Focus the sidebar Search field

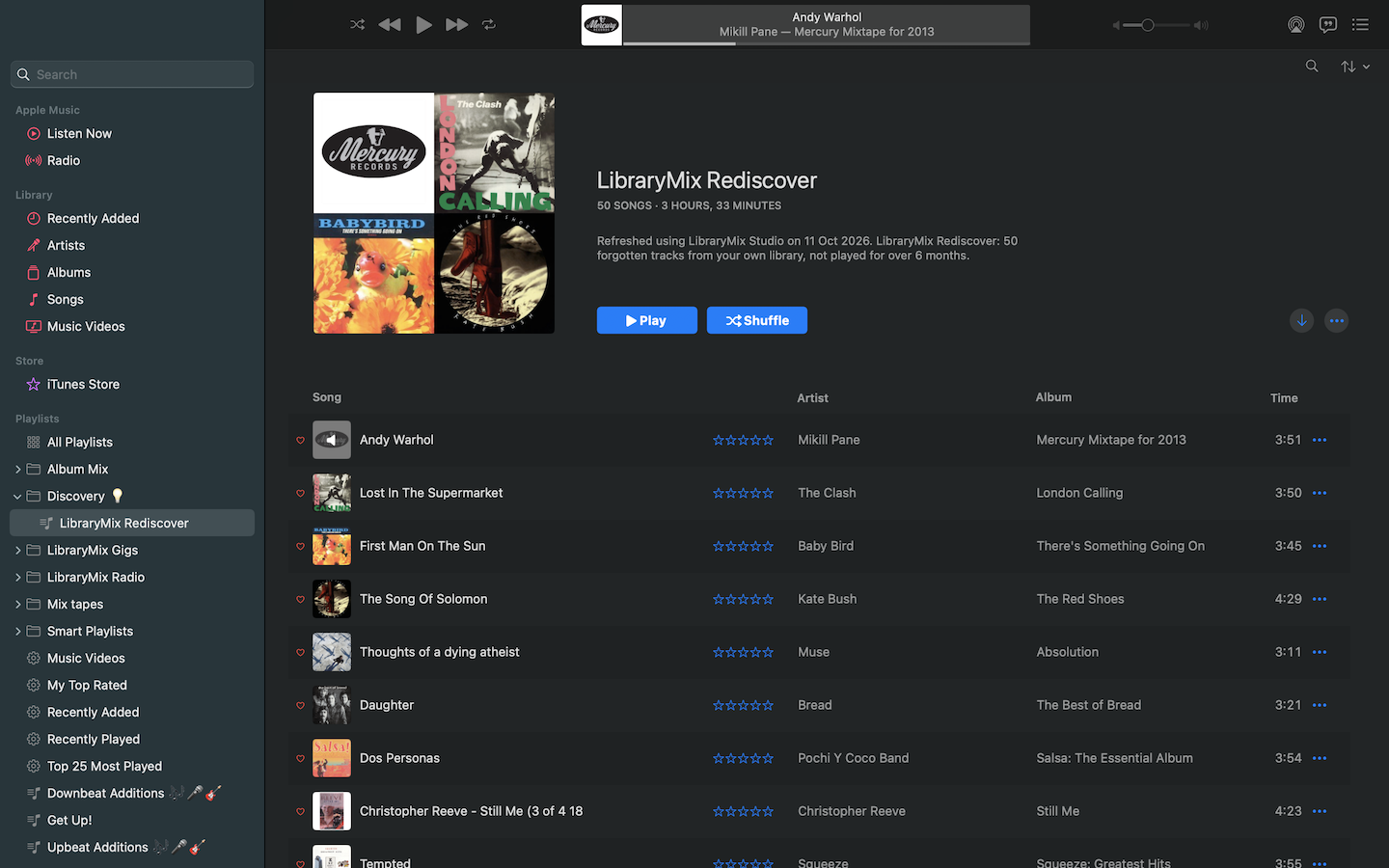[132, 74]
